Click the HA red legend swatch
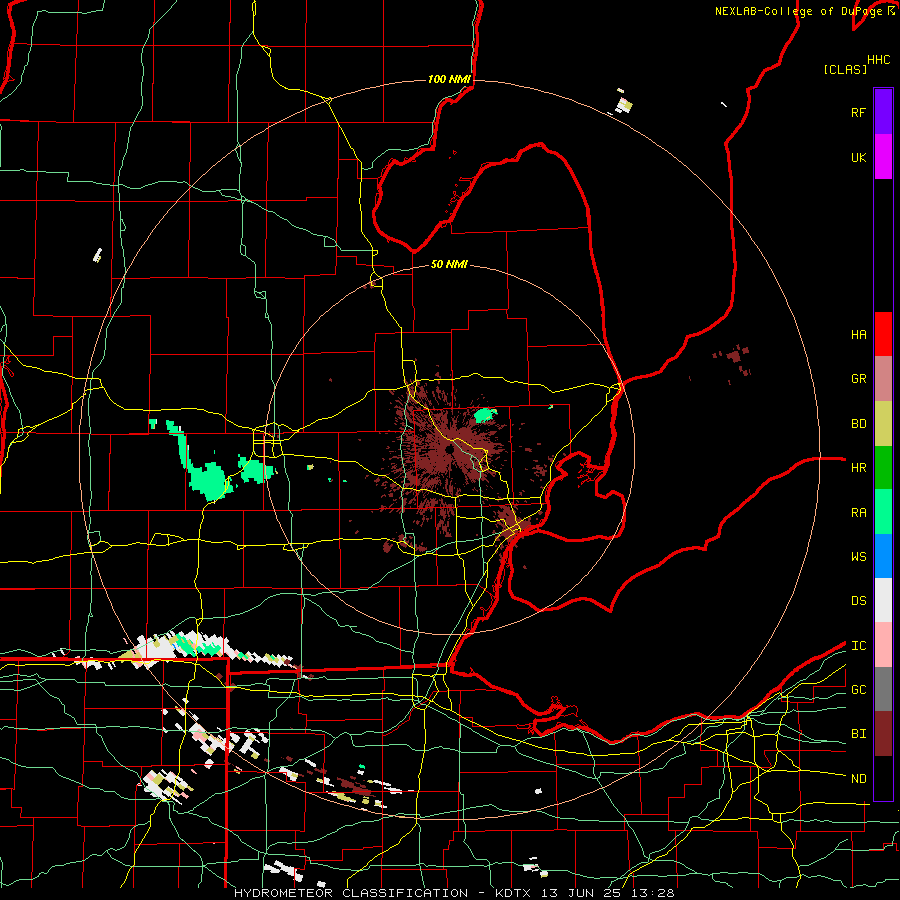Screen dimensions: 900x900 click(883, 334)
